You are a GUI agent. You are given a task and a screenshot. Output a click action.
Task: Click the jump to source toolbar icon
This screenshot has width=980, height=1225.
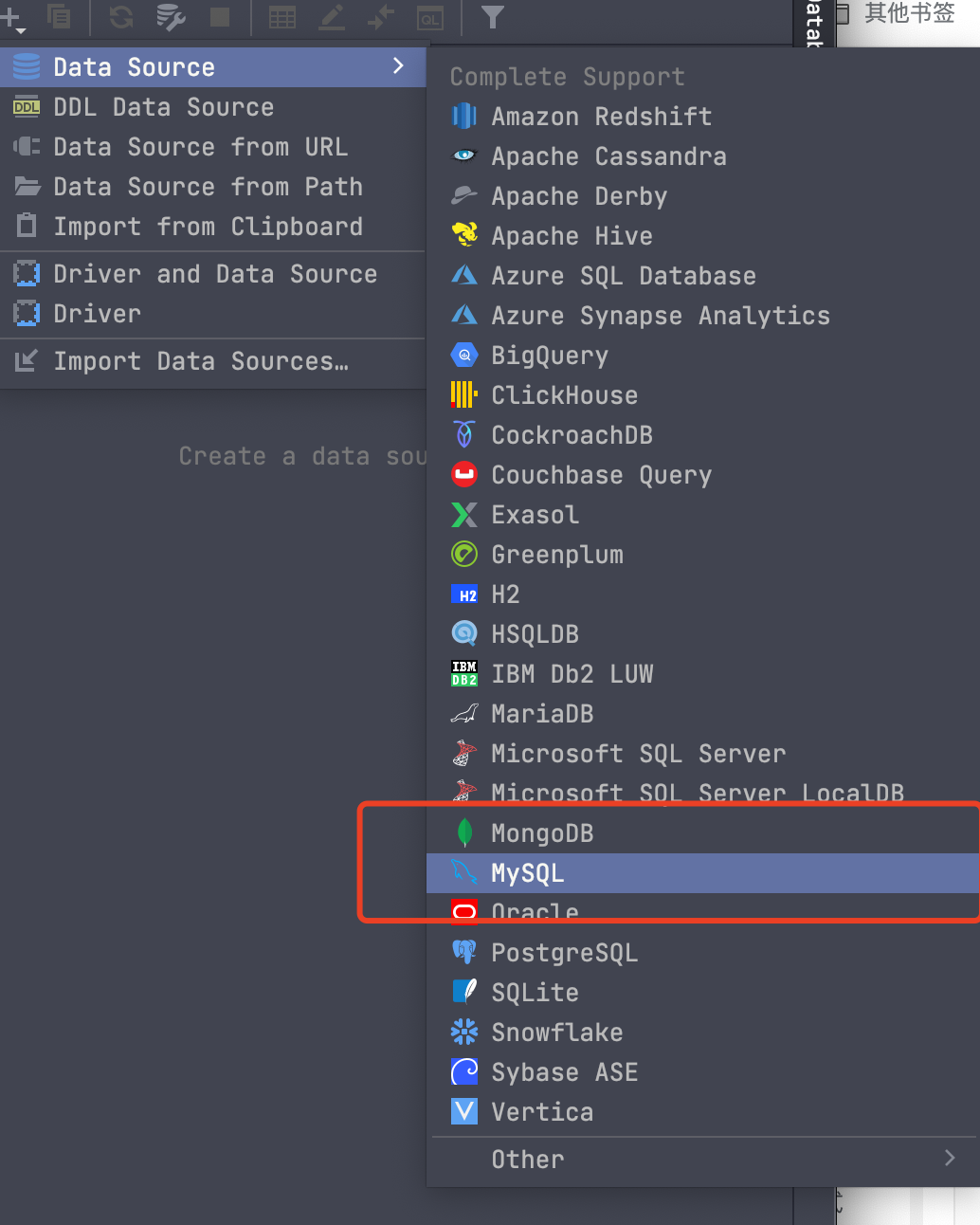pyautogui.click(x=381, y=17)
